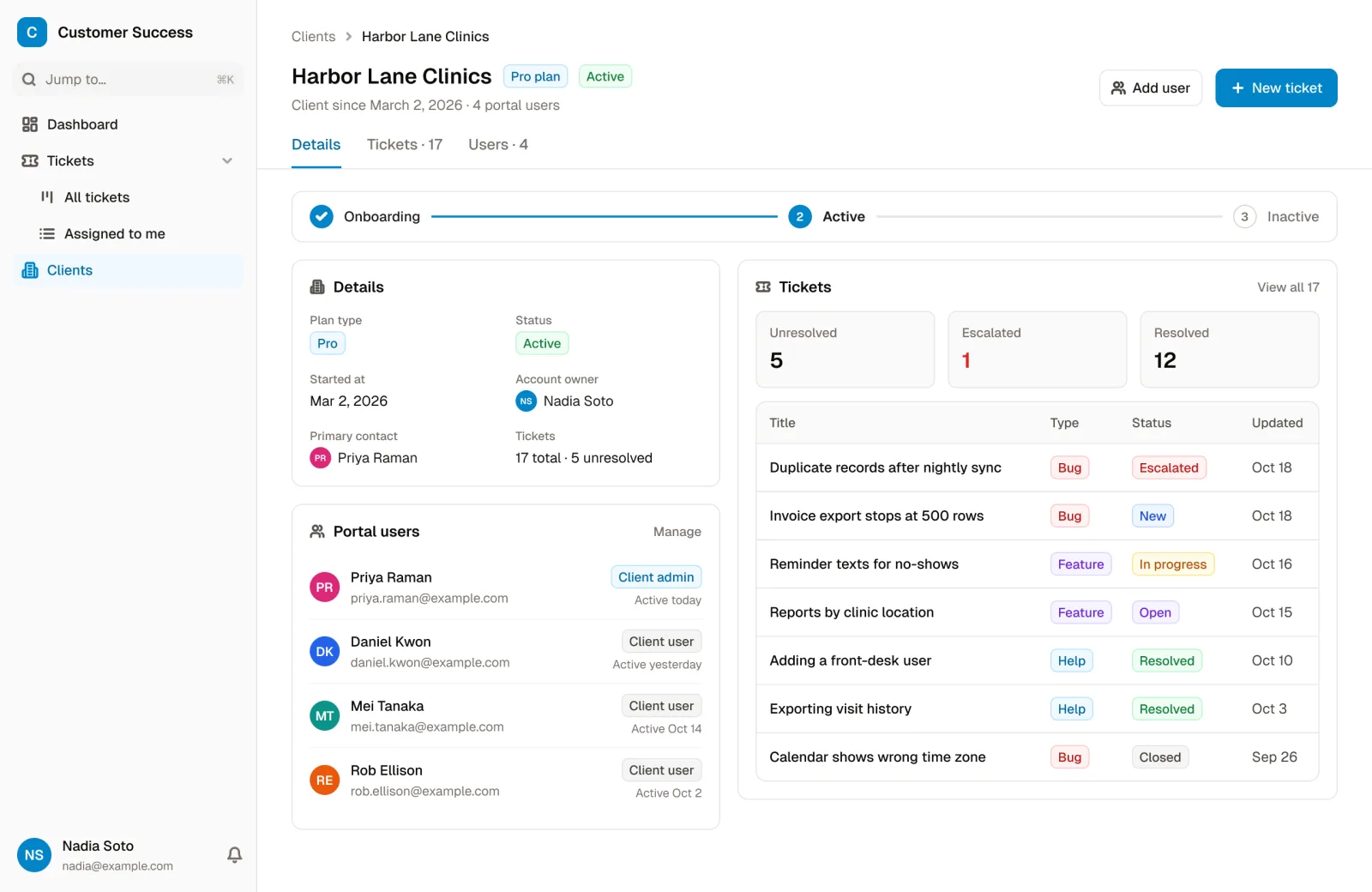Click the search magnifier icon in Jump to
1372x892 pixels.
29,80
